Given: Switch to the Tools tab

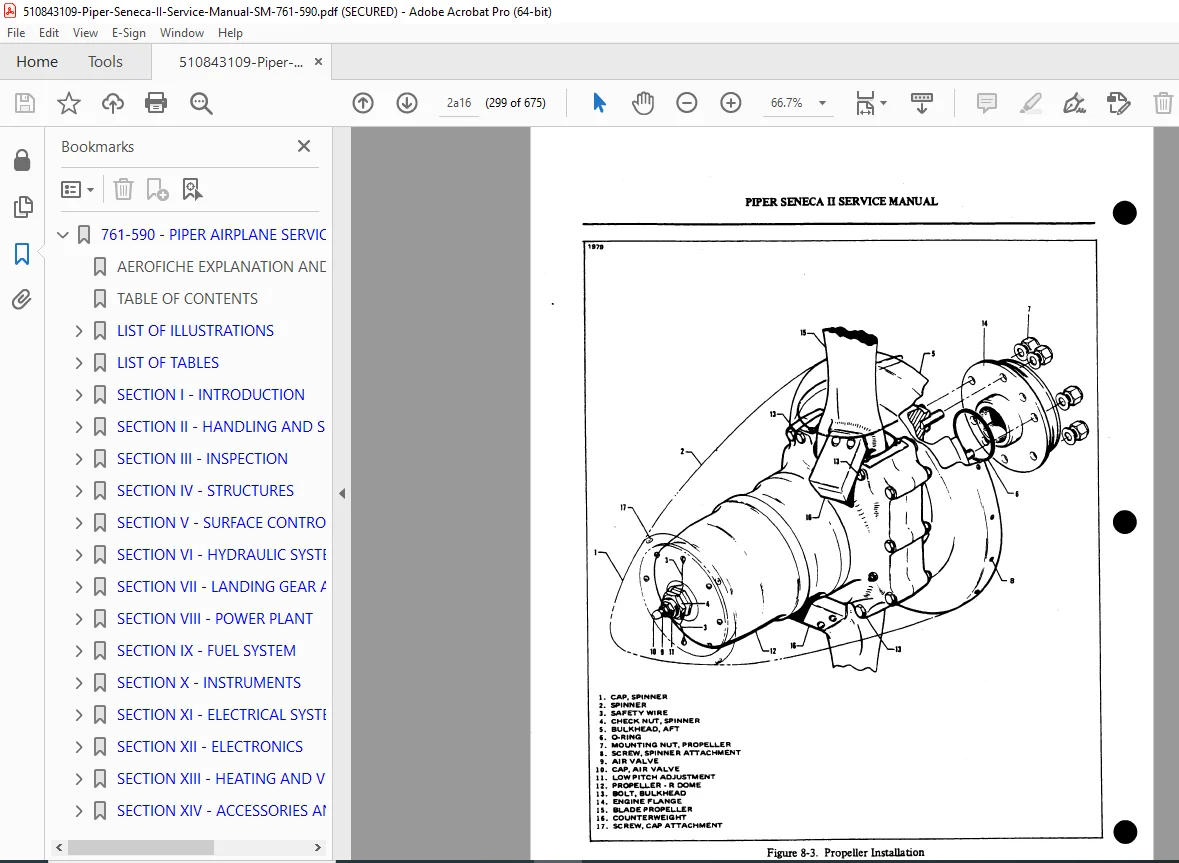Looking at the screenshot, I should (105, 62).
